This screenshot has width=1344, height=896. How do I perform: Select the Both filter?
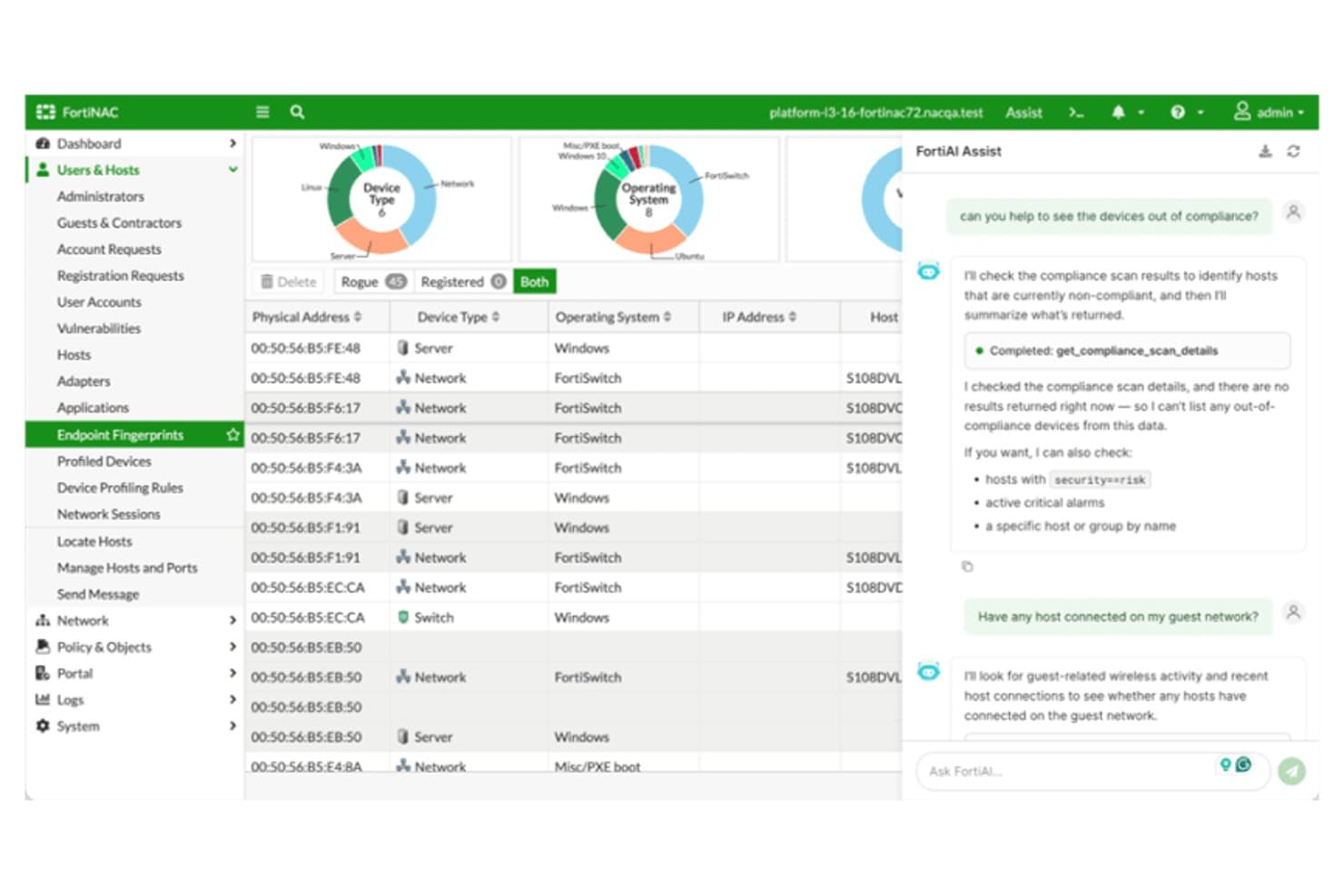pyautogui.click(x=534, y=281)
